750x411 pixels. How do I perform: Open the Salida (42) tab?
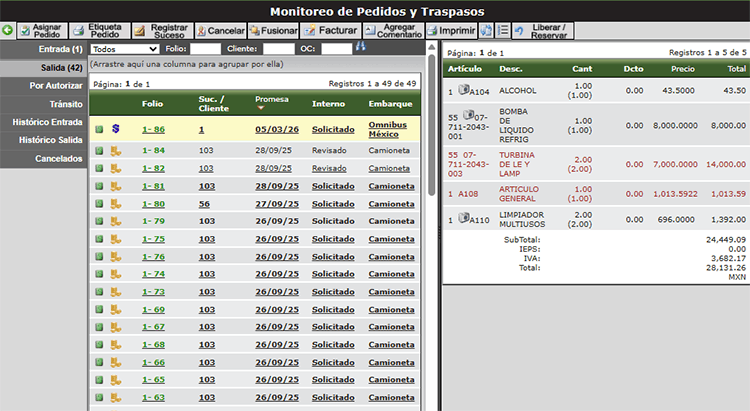click(44, 67)
